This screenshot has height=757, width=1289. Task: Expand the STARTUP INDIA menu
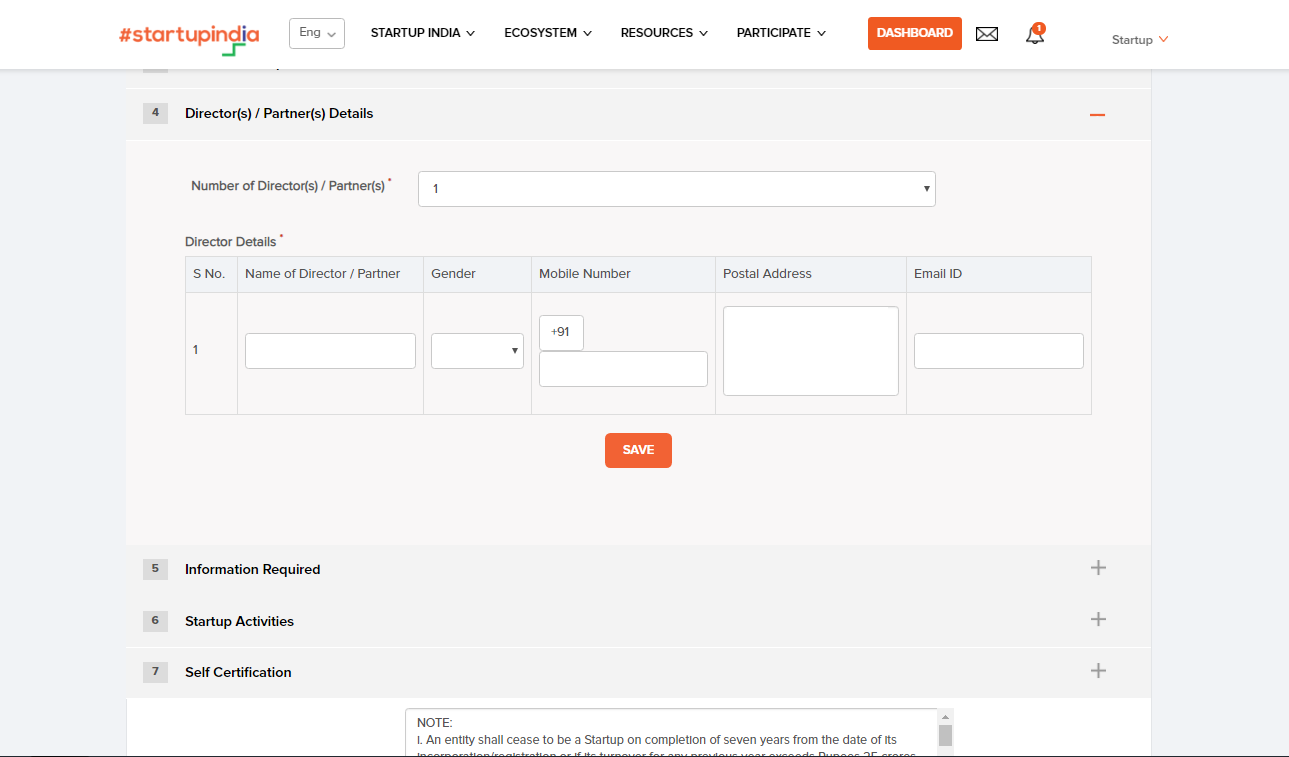tap(422, 32)
